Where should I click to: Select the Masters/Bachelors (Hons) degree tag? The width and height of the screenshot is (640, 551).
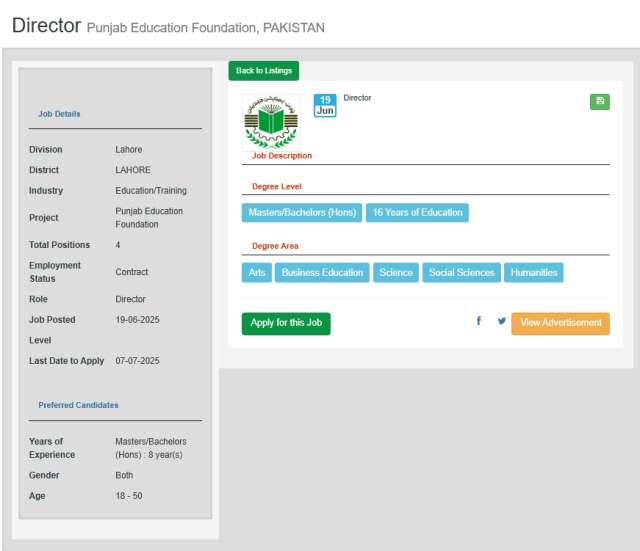click(301, 213)
